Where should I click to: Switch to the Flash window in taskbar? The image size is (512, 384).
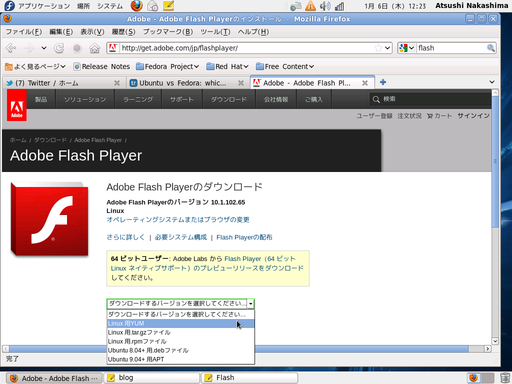[250, 378]
